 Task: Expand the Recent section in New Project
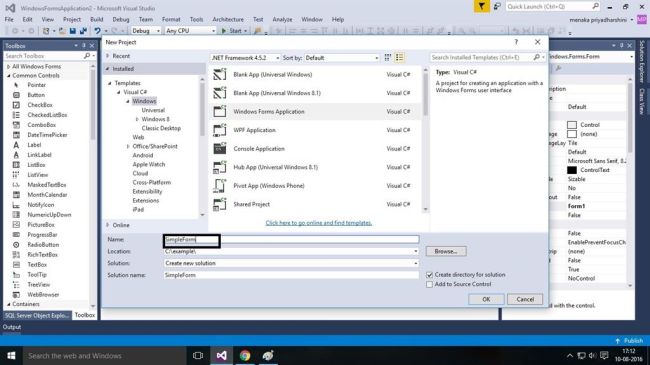point(108,56)
